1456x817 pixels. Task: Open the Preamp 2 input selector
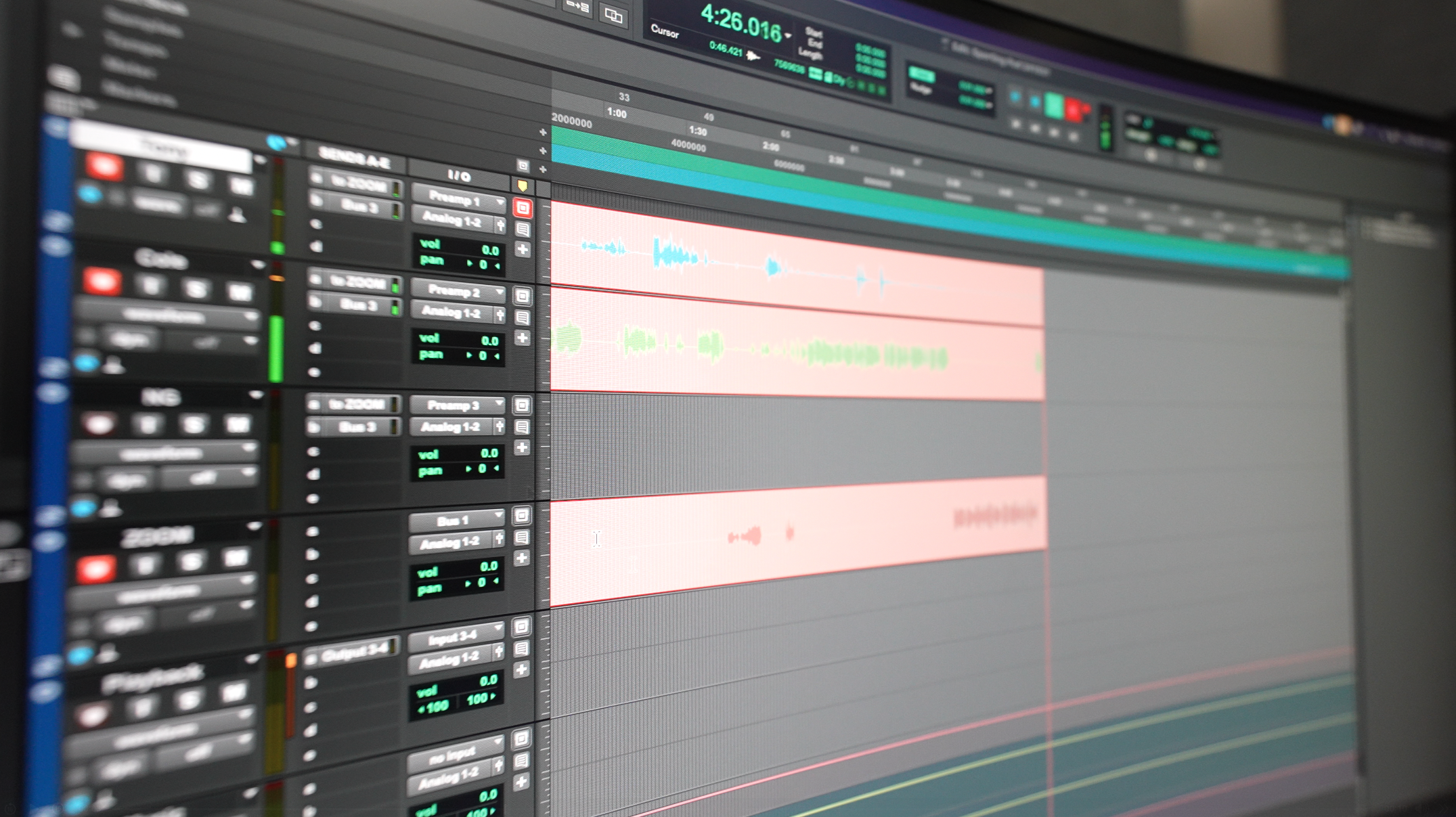pos(458,290)
